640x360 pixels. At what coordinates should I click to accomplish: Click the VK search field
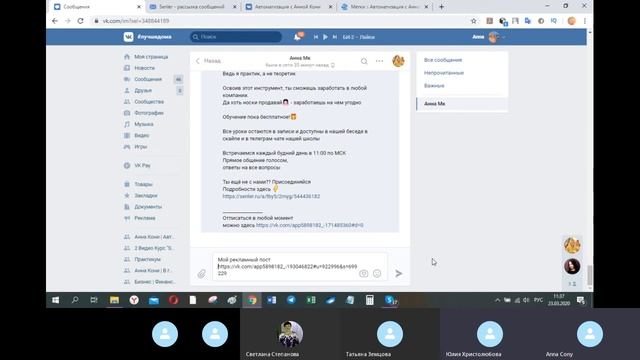click(x=236, y=37)
